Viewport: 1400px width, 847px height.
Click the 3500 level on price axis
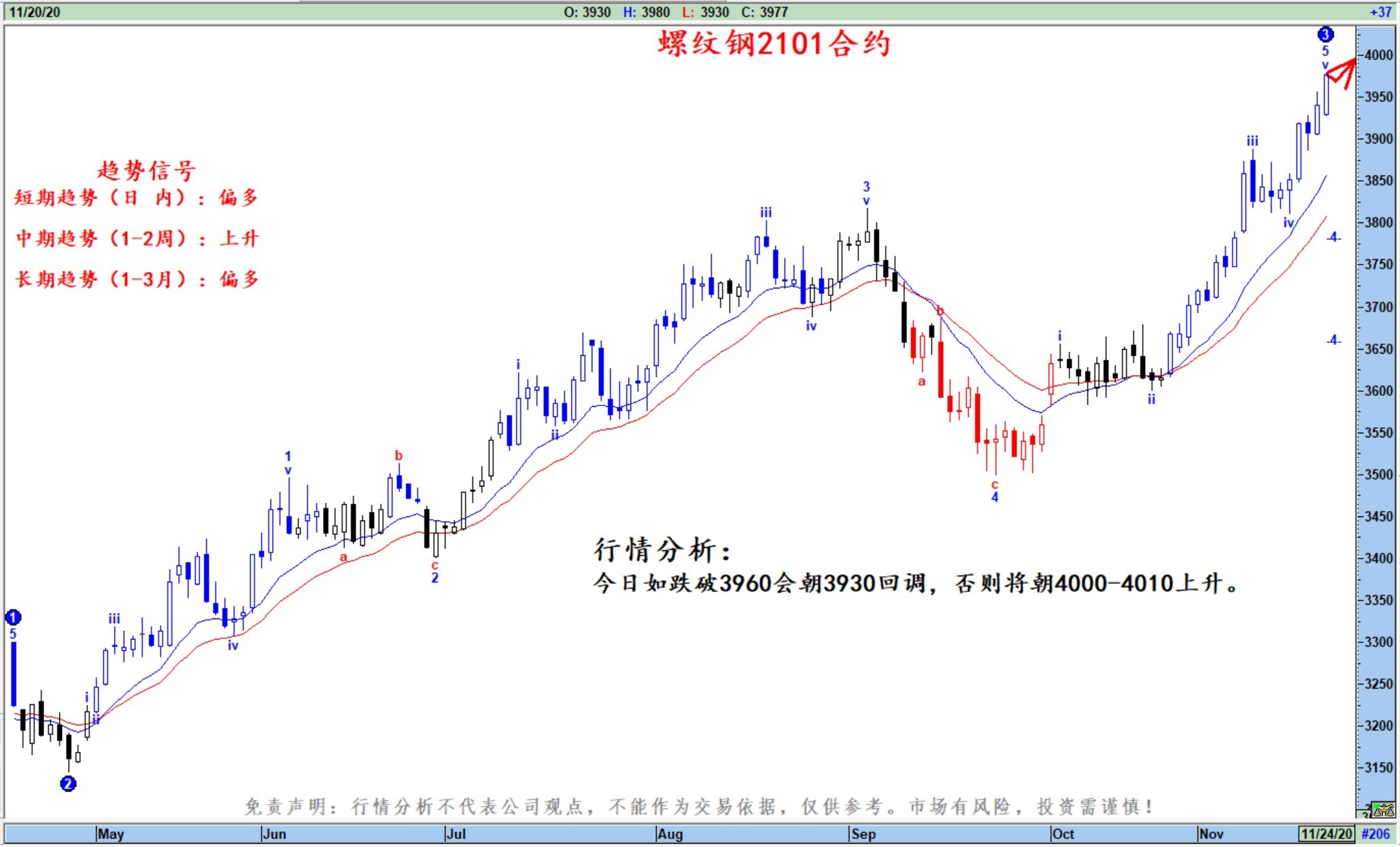1378,474
